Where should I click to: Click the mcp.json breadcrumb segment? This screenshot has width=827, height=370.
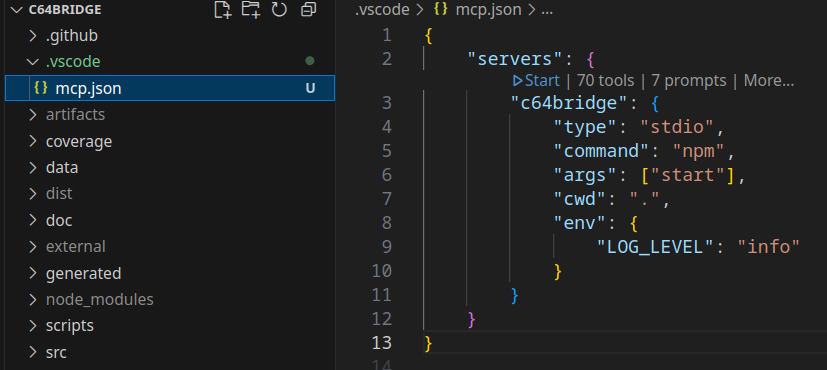coord(488,9)
